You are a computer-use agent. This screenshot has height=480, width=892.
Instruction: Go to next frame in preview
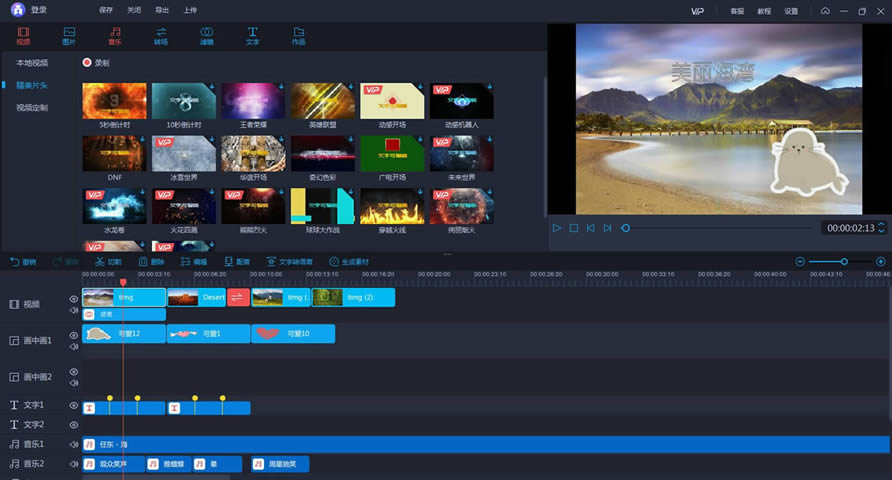pyautogui.click(x=608, y=228)
